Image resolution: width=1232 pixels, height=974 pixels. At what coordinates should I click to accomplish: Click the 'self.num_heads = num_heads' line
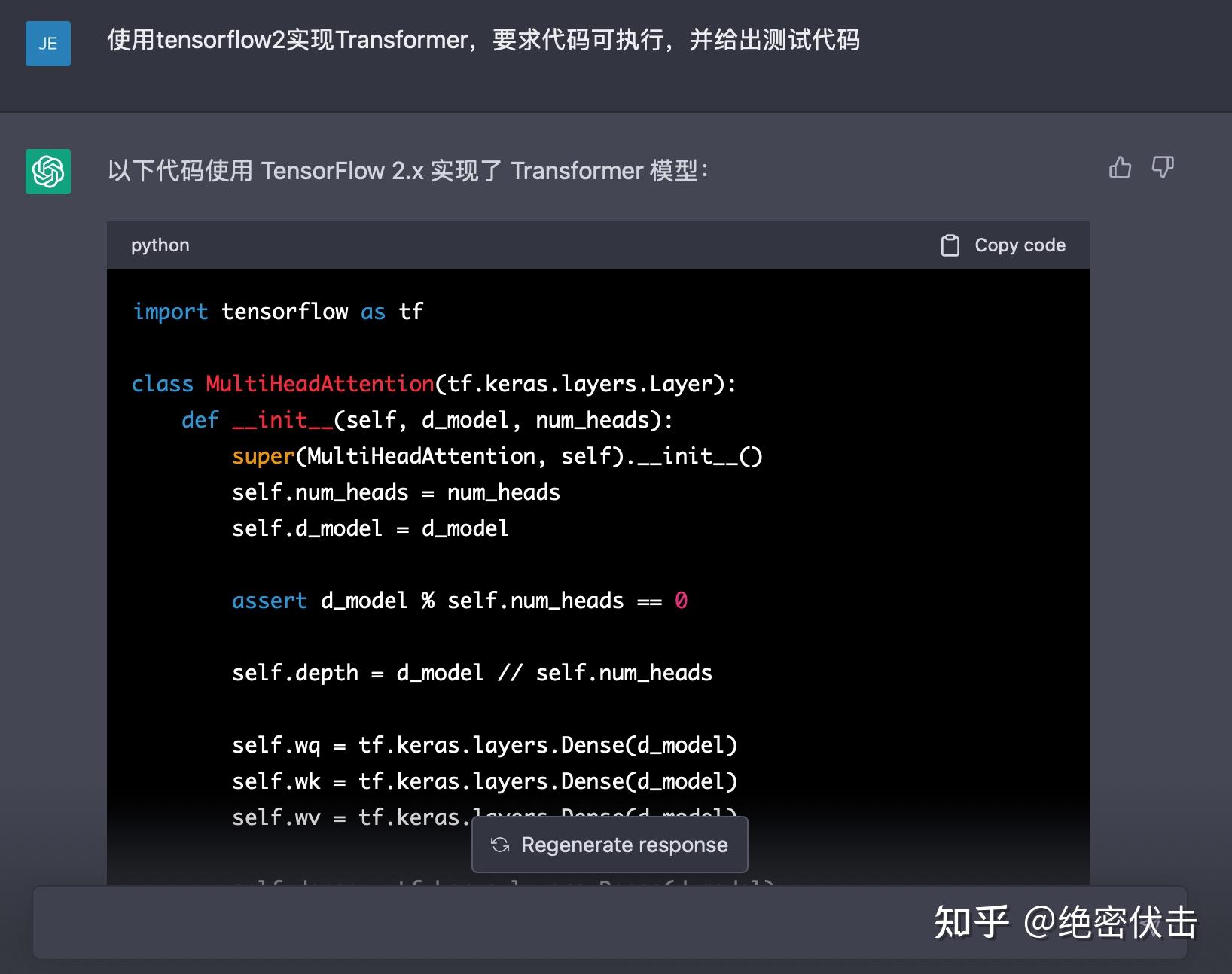tap(396, 492)
